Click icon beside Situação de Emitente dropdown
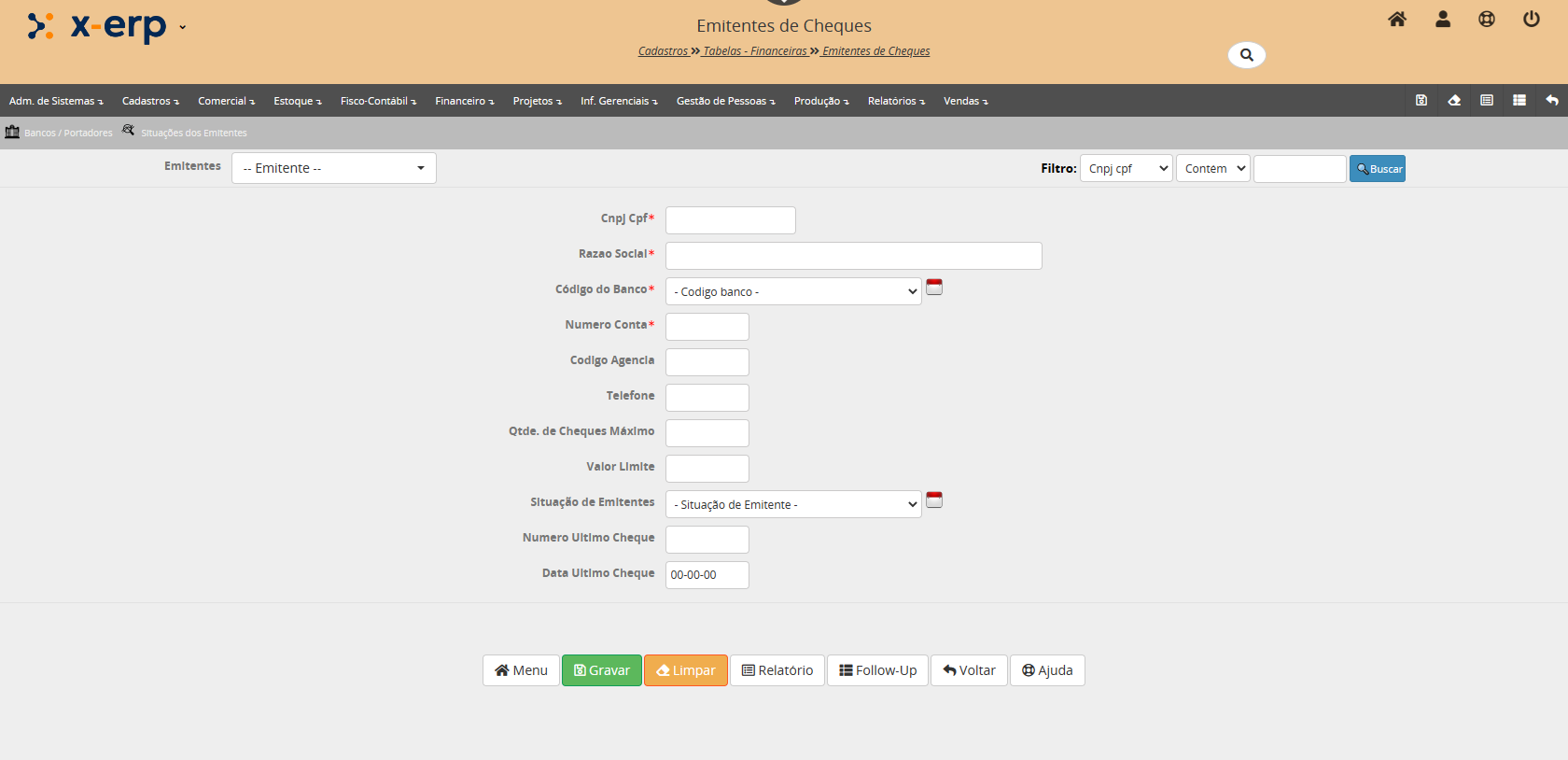The image size is (1568, 760). click(x=934, y=500)
